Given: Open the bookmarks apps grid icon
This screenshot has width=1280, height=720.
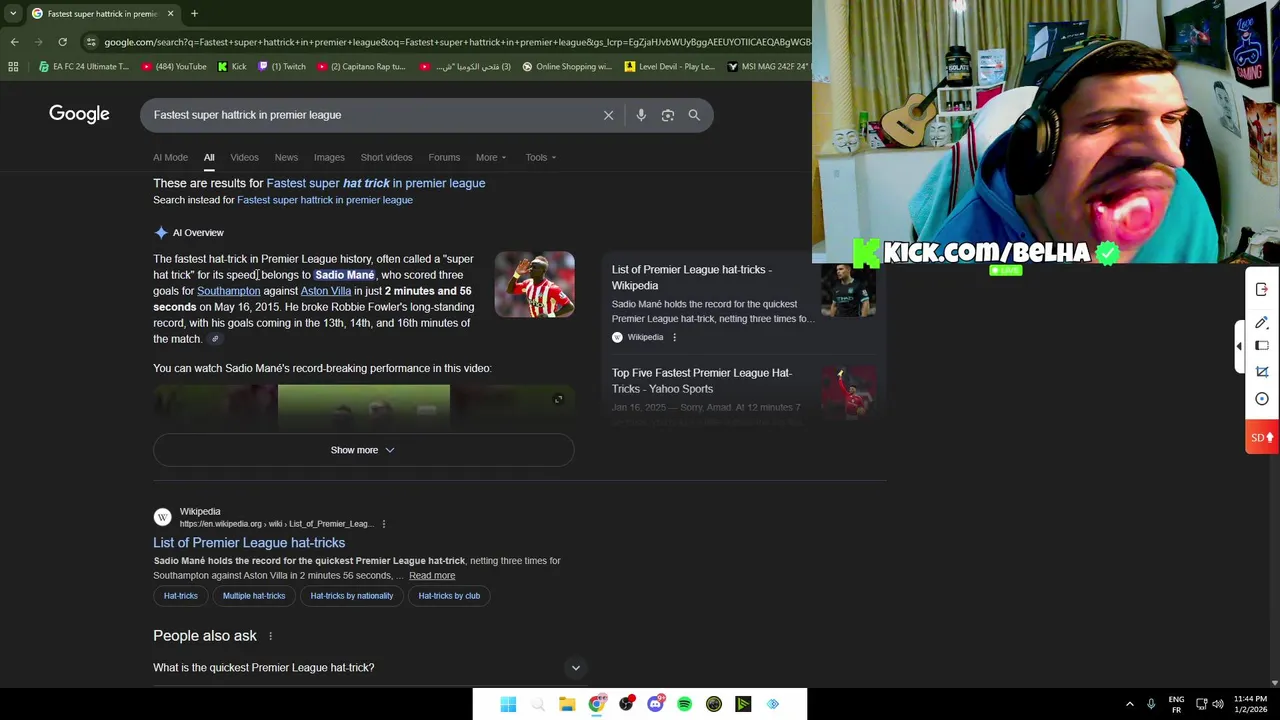Looking at the screenshot, I should click(13, 67).
